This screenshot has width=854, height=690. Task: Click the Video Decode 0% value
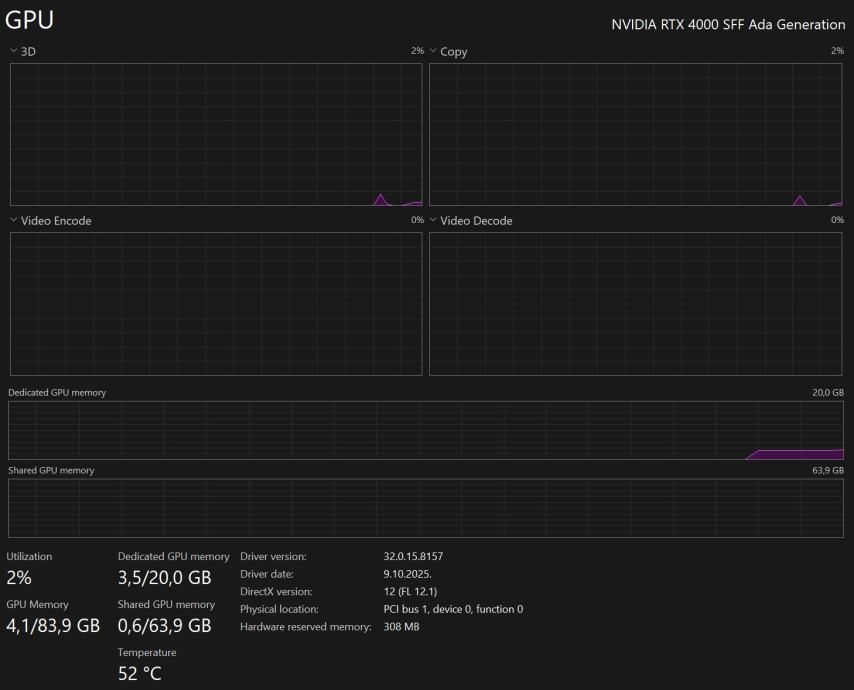click(838, 220)
